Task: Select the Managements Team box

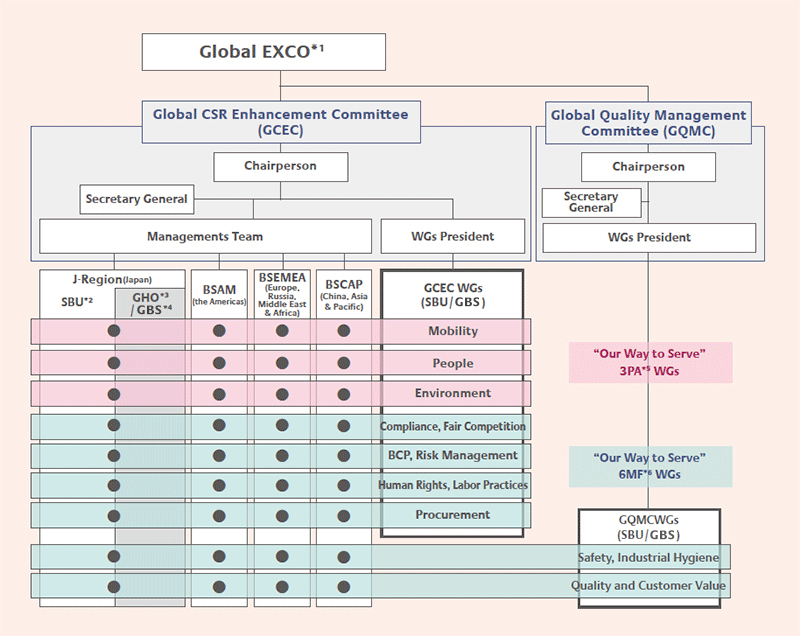Action: [205, 236]
